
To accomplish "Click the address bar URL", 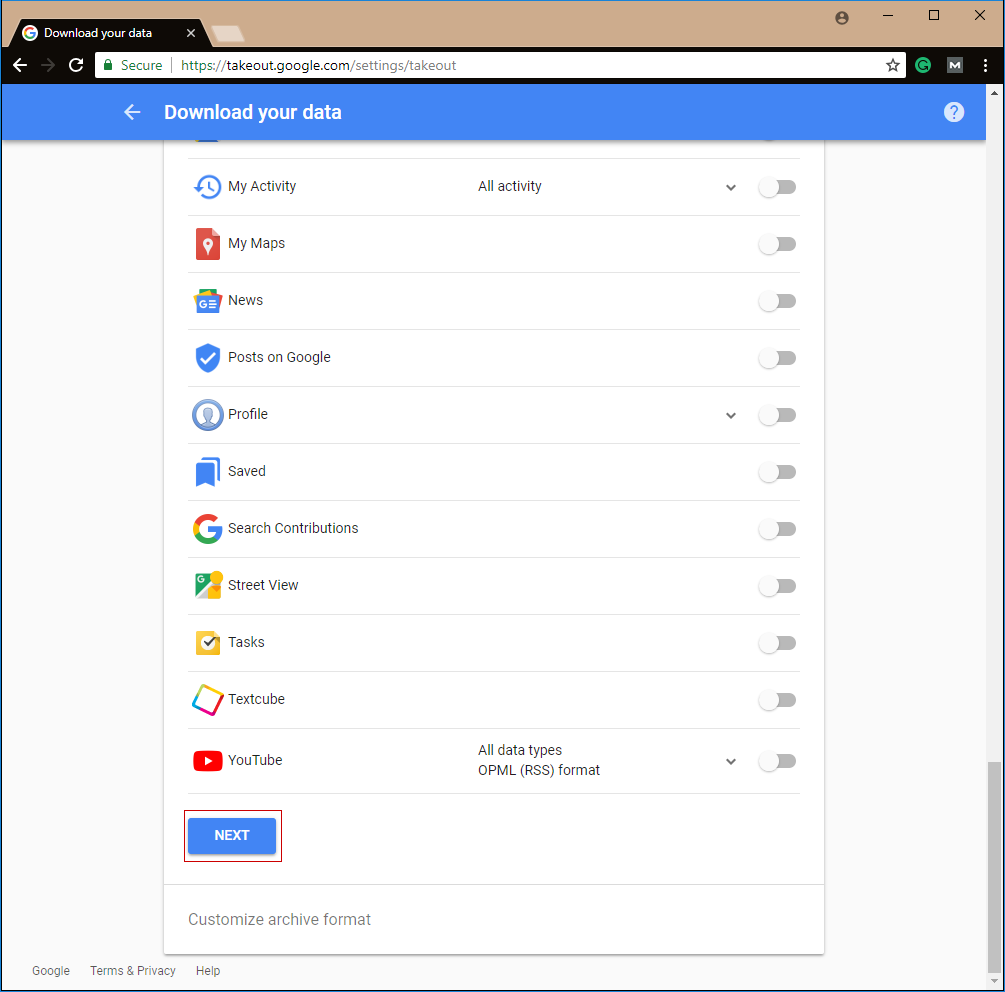I will point(319,65).
